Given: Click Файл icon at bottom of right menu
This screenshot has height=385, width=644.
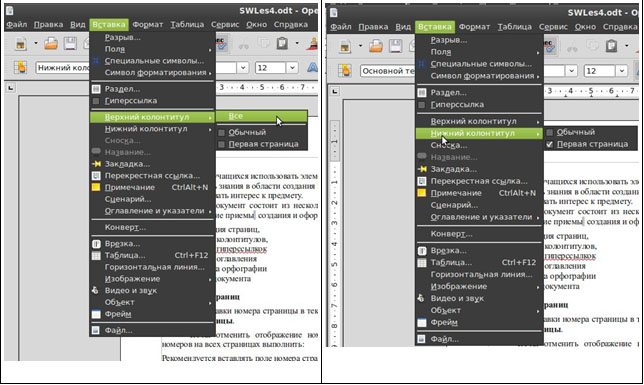Looking at the screenshot, I should pos(422,339).
